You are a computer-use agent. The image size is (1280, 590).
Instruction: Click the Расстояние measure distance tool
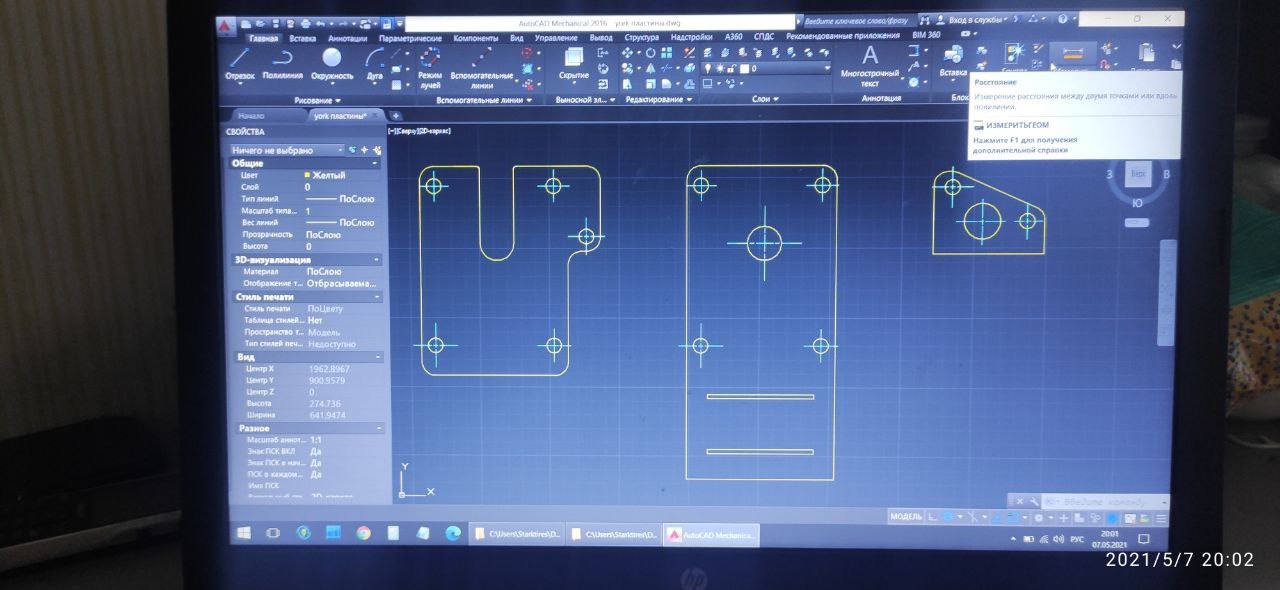tap(1072, 55)
